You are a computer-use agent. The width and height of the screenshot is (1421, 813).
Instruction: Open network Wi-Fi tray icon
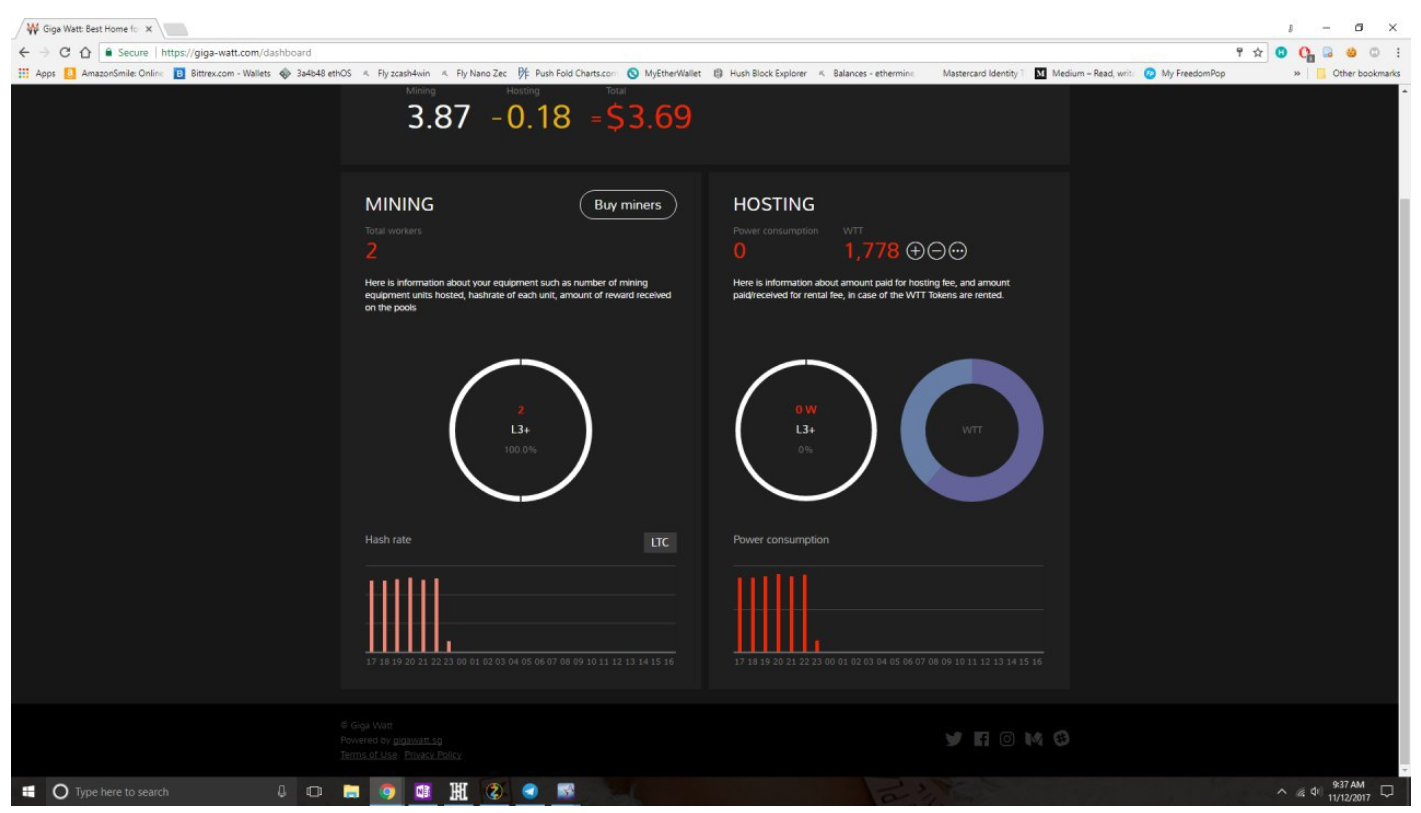point(1301,792)
